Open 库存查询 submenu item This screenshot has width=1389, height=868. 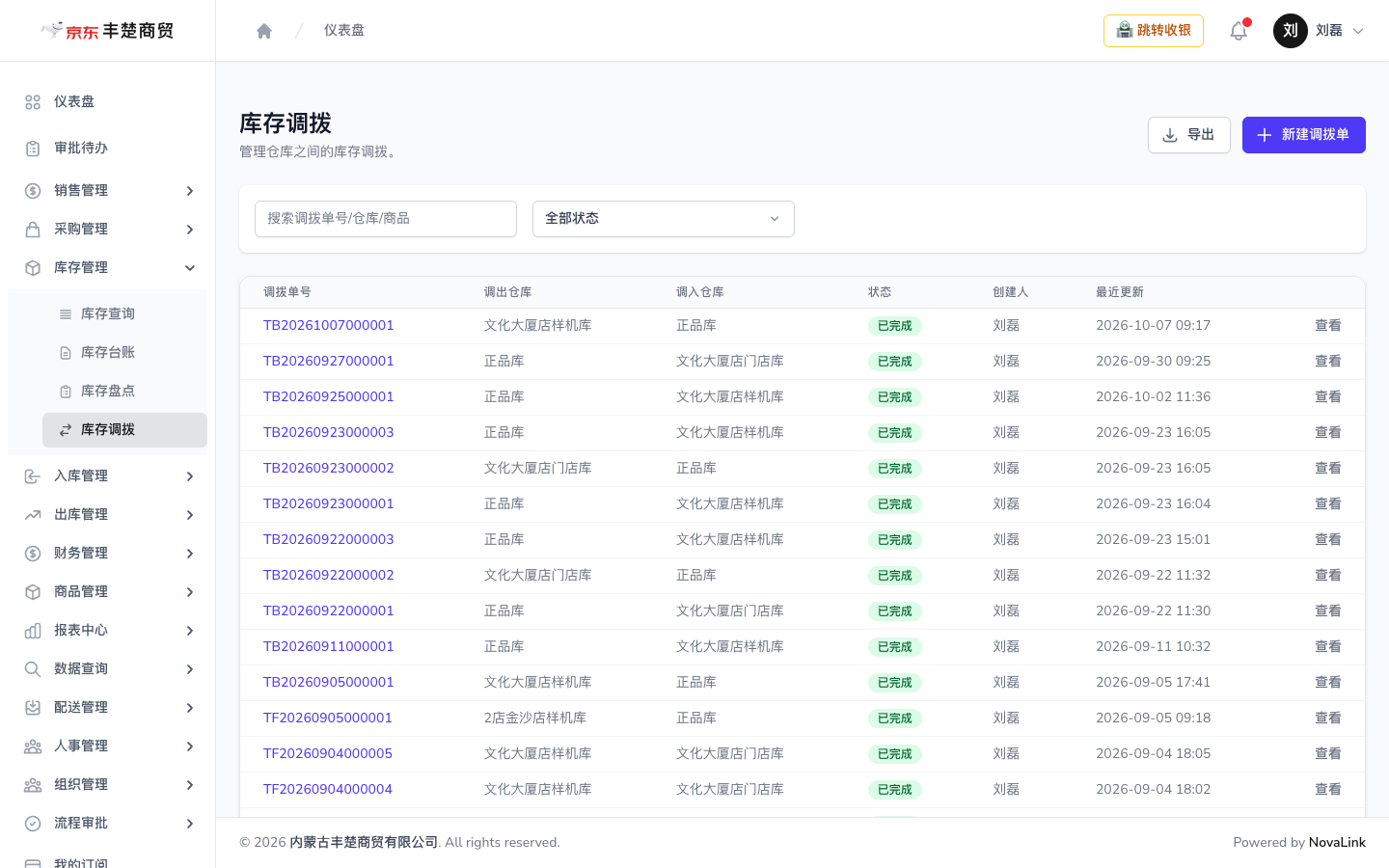(x=124, y=314)
